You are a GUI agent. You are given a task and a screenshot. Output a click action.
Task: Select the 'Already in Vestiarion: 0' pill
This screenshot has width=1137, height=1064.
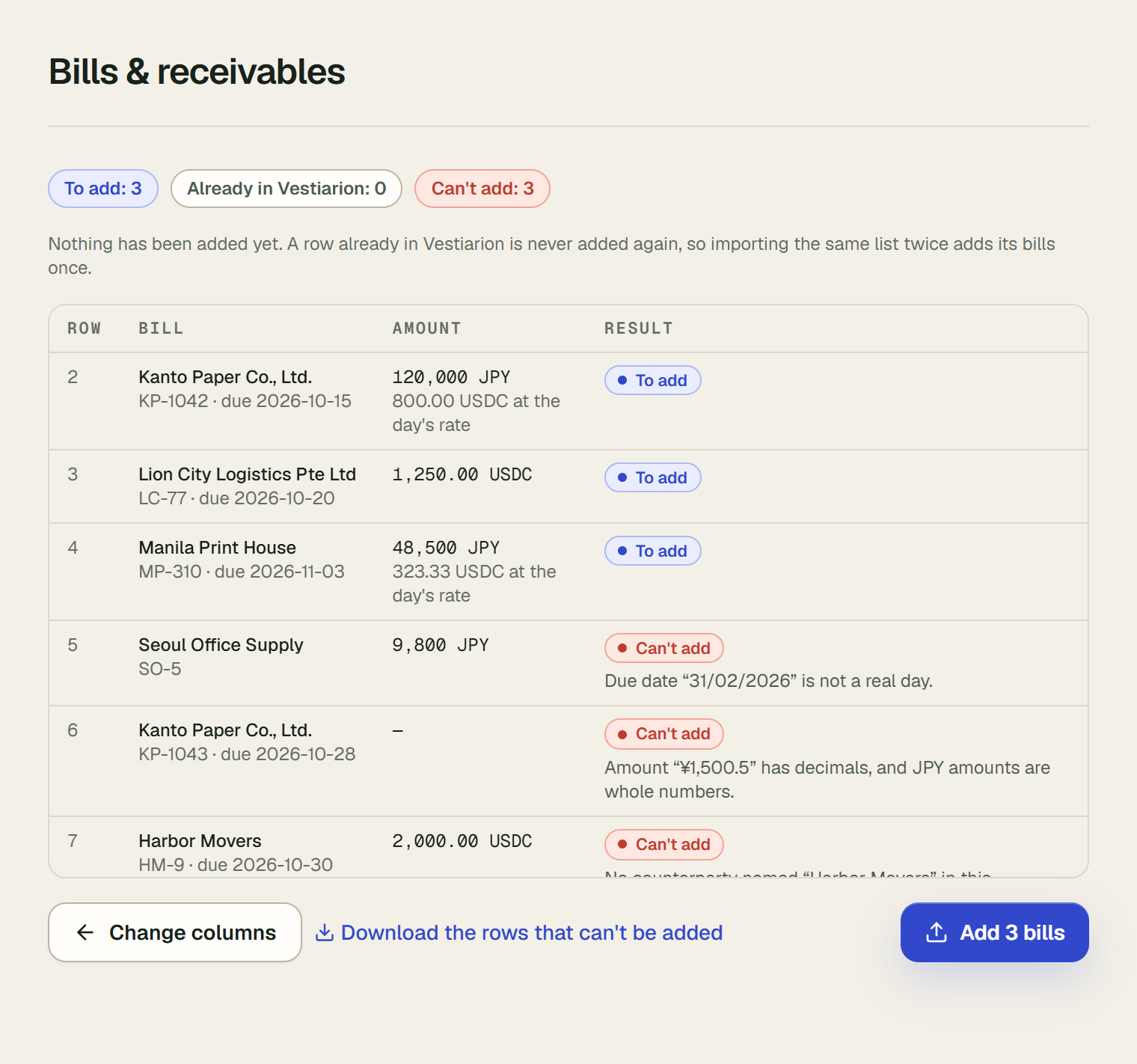coord(286,189)
